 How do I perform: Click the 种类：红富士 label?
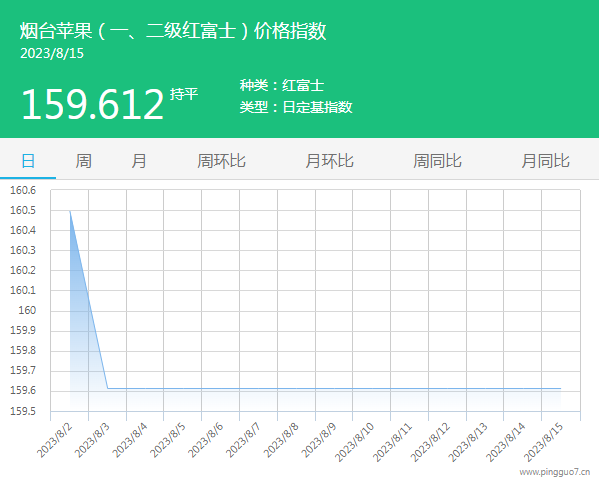click(282, 85)
